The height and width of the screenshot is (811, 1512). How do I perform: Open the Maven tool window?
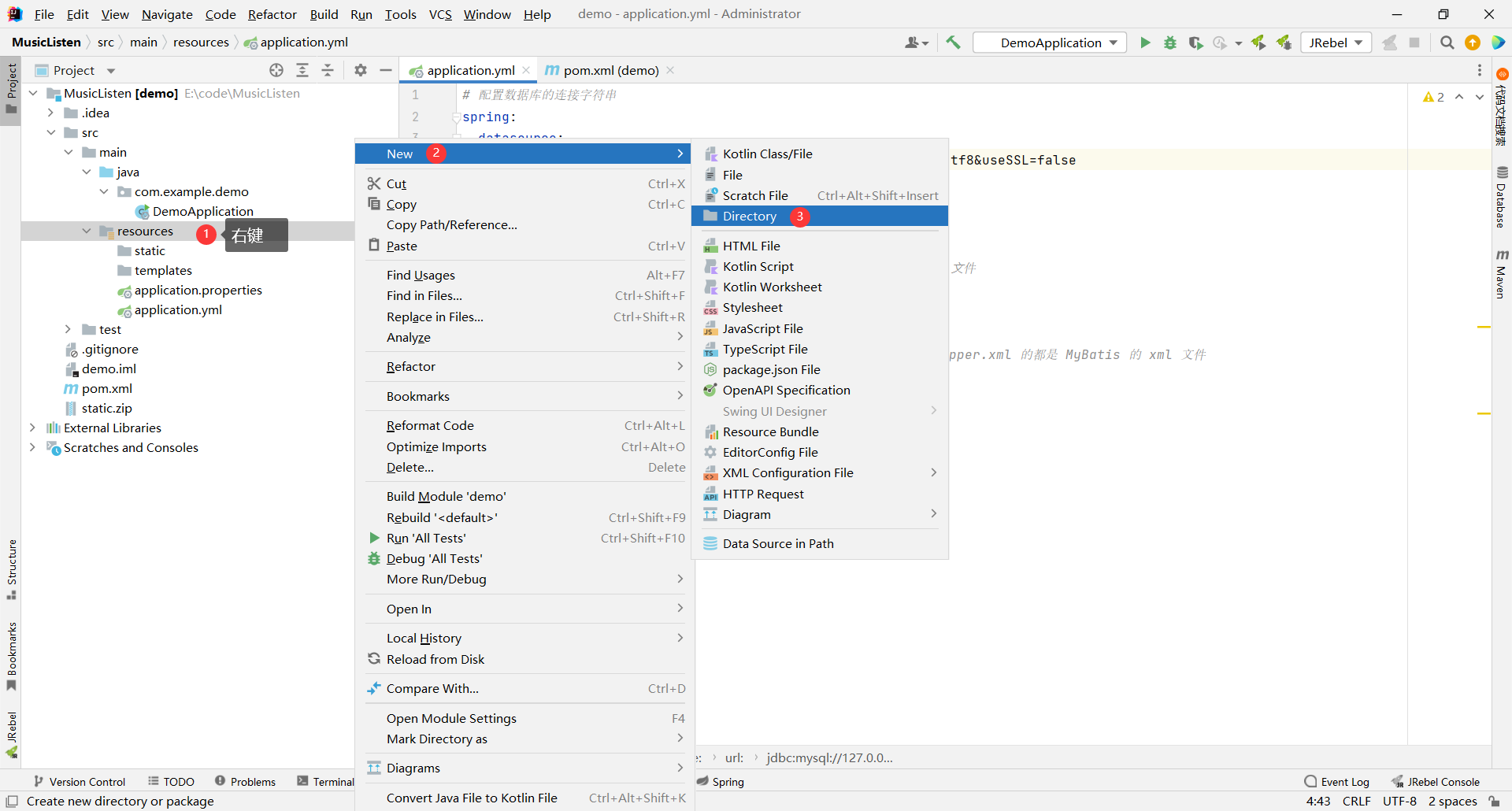point(1501,274)
